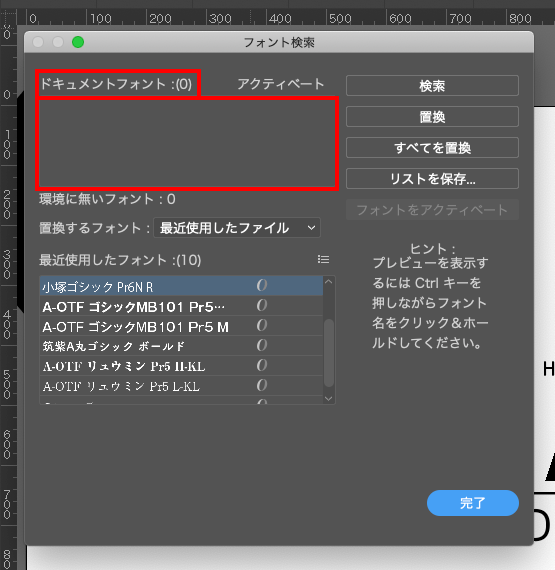Click the 環境に無いフォント : 0 text
The width and height of the screenshot is (555, 570).
point(108,199)
